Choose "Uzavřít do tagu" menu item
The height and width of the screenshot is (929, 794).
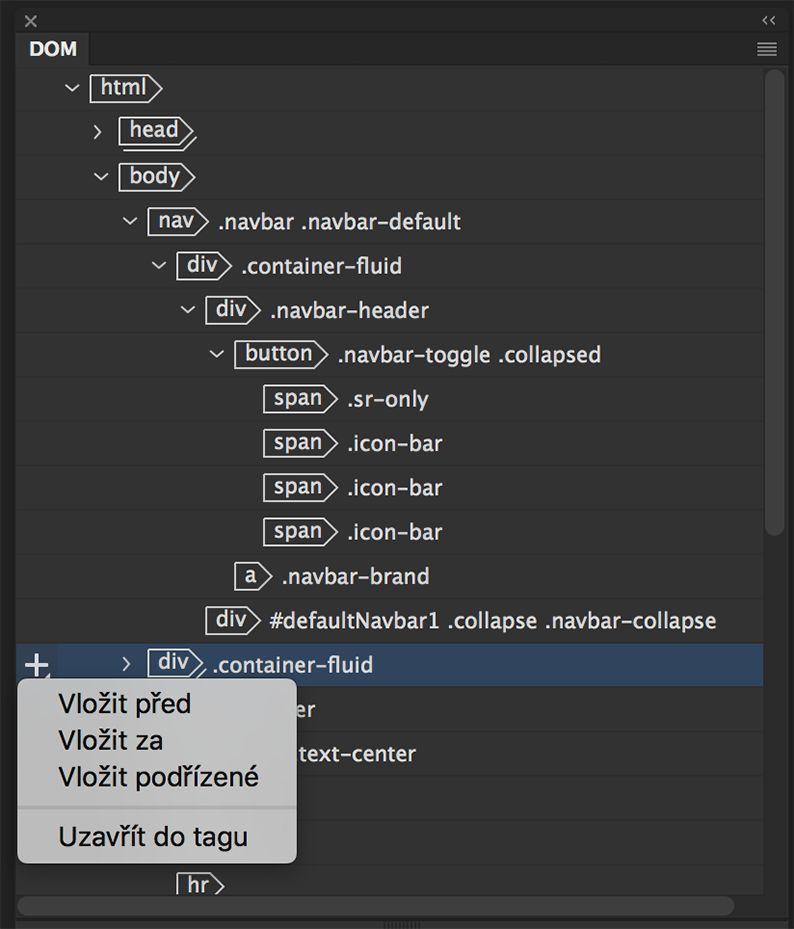click(x=152, y=836)
